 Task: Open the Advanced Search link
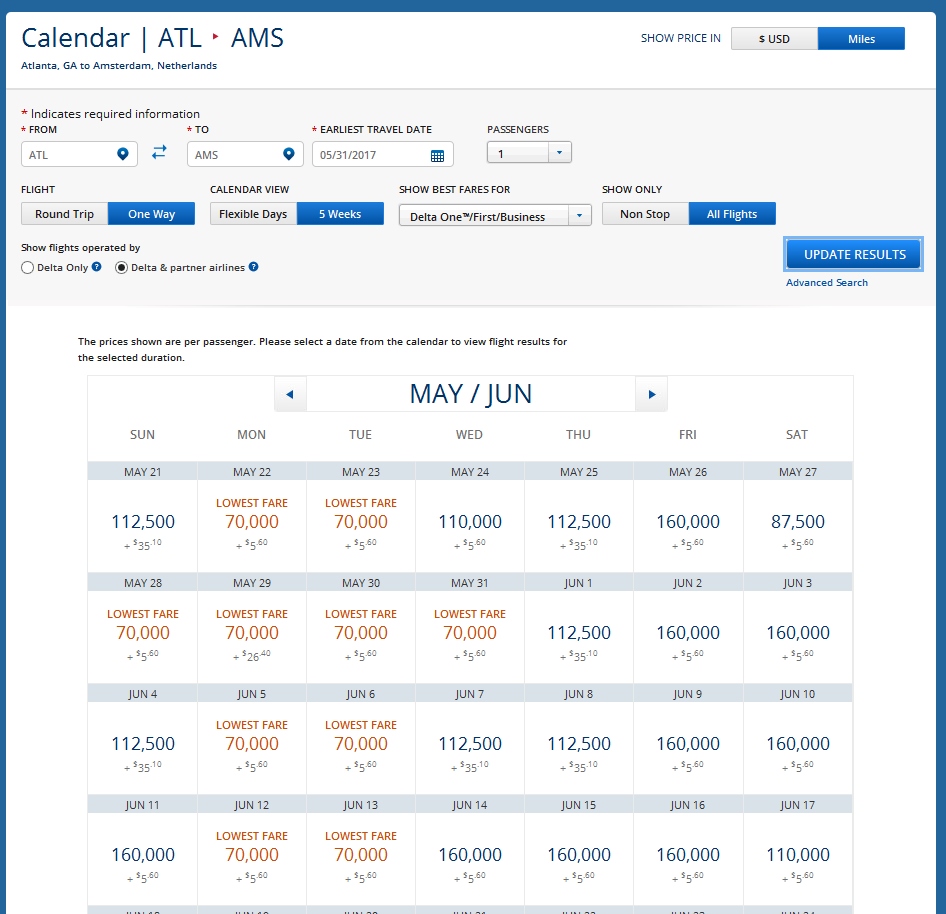click(x=827, y=282)
